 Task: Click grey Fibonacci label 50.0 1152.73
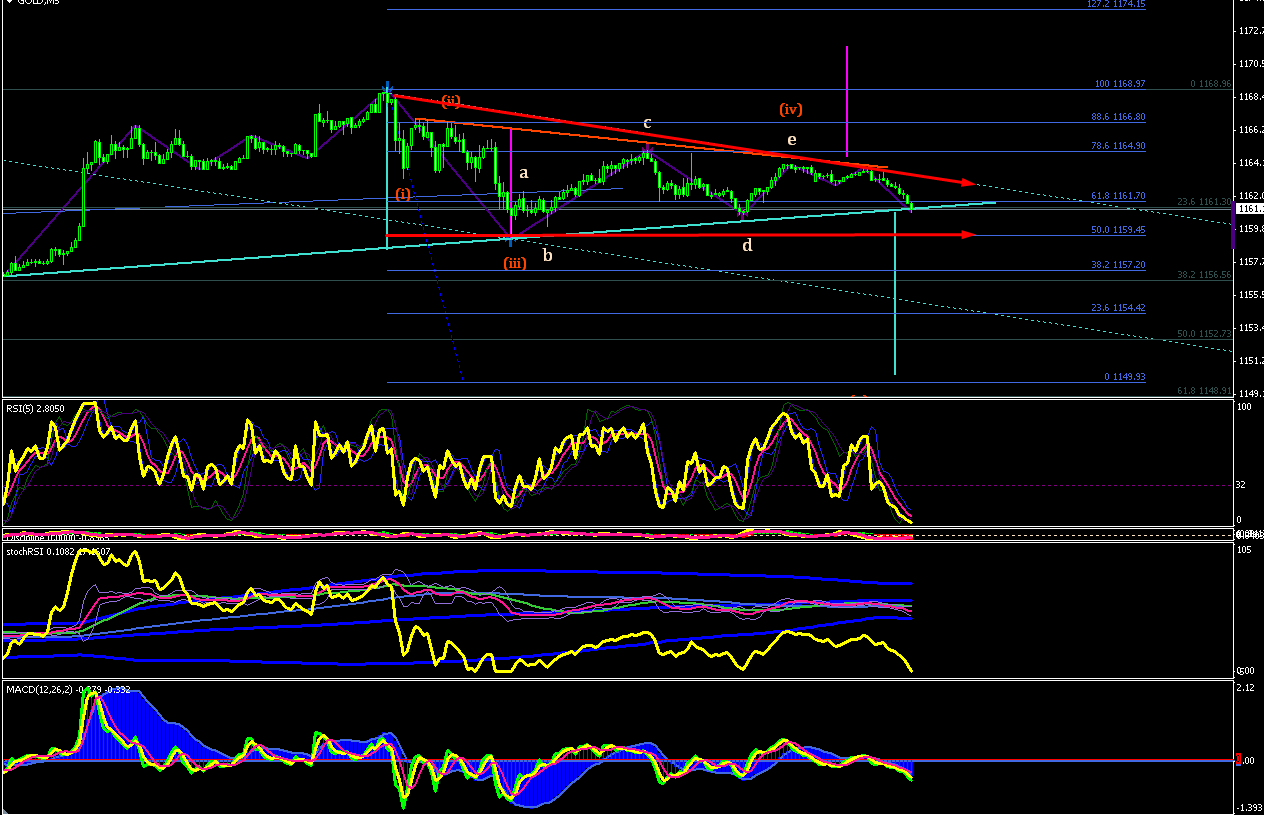click(1204, 333)
